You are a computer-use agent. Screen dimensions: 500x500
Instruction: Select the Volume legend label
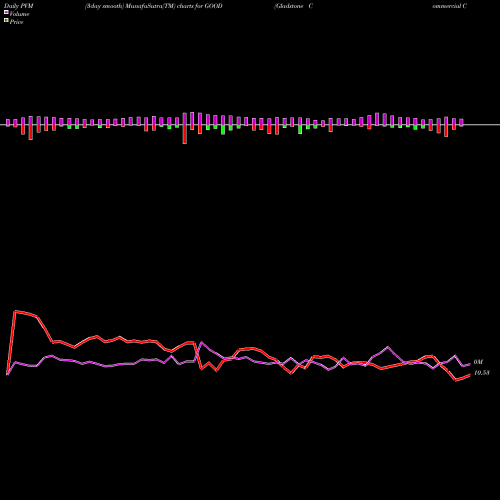point(19,14)
